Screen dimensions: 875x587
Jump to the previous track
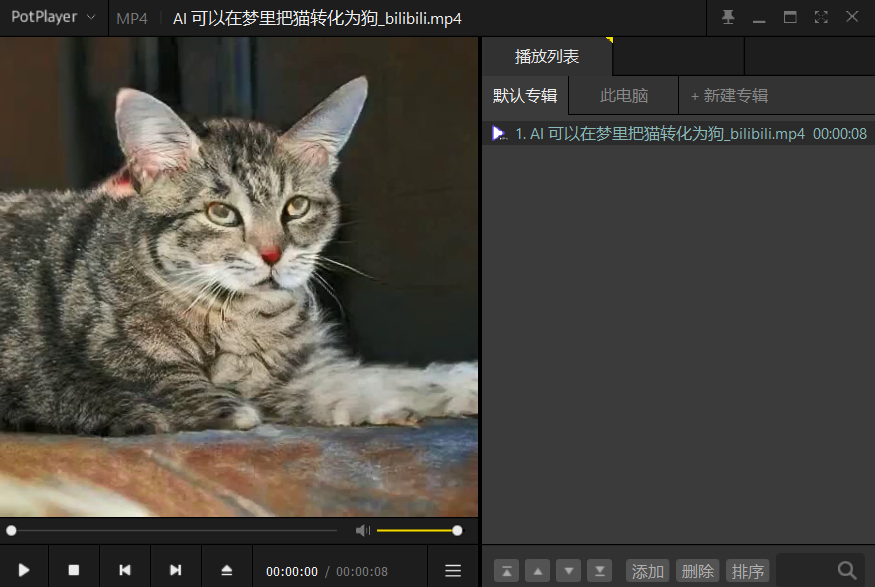(125, 570)
